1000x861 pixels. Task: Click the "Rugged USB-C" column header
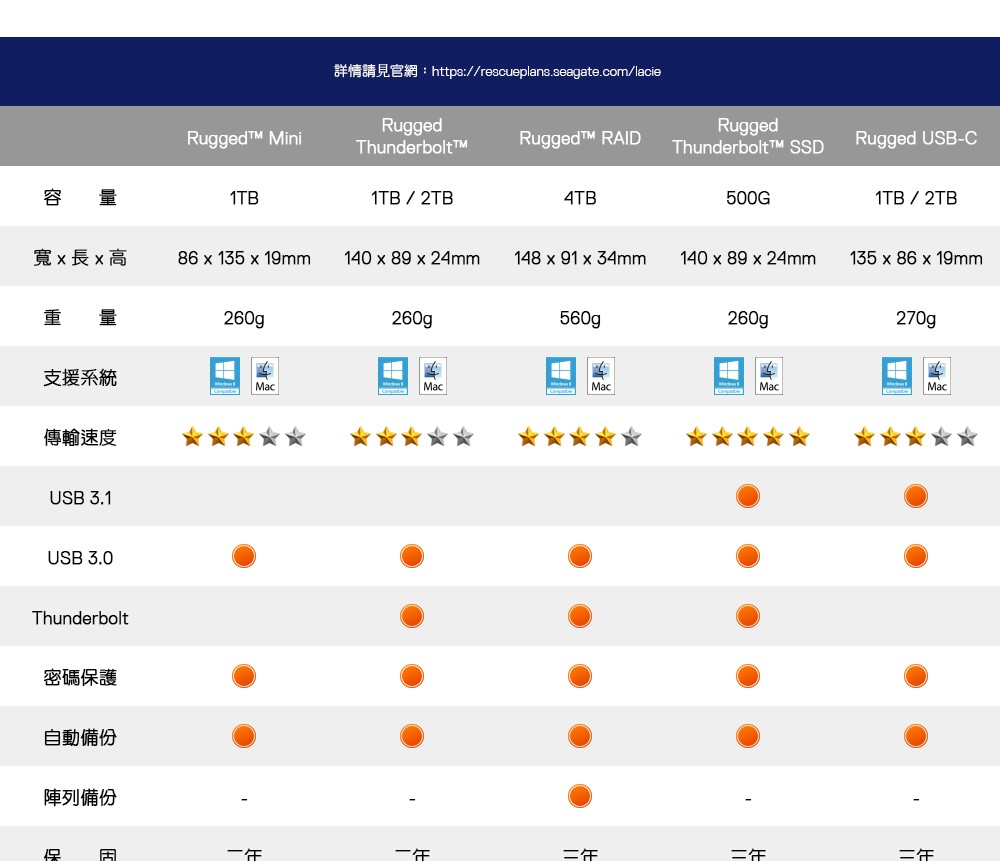[x=916, y=138]
